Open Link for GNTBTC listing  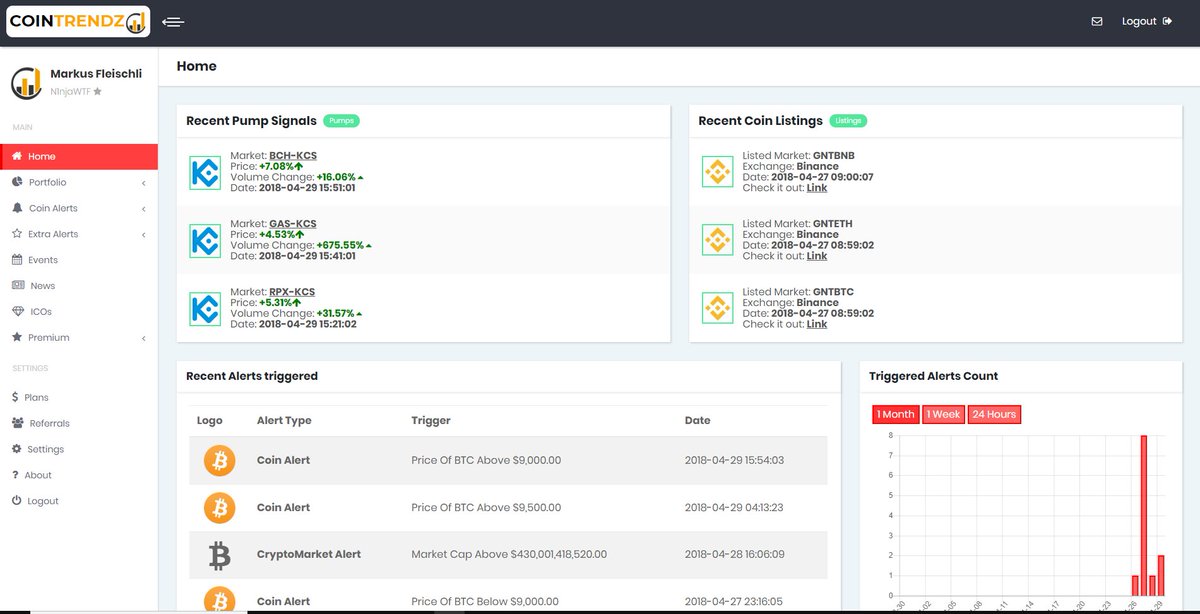817,324
